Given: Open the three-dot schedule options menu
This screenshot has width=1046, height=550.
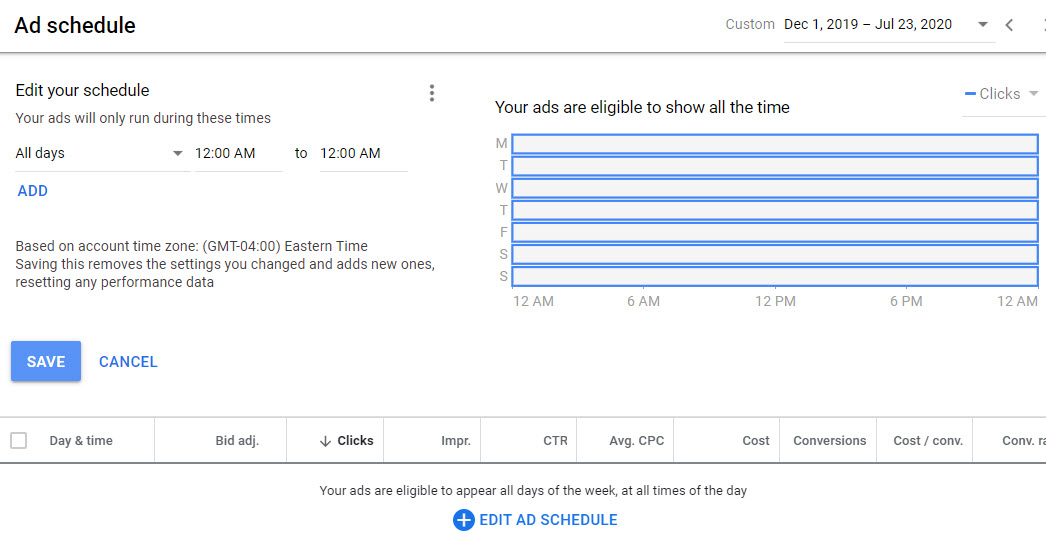Looking at the screenshot, I should pos(432,93).
